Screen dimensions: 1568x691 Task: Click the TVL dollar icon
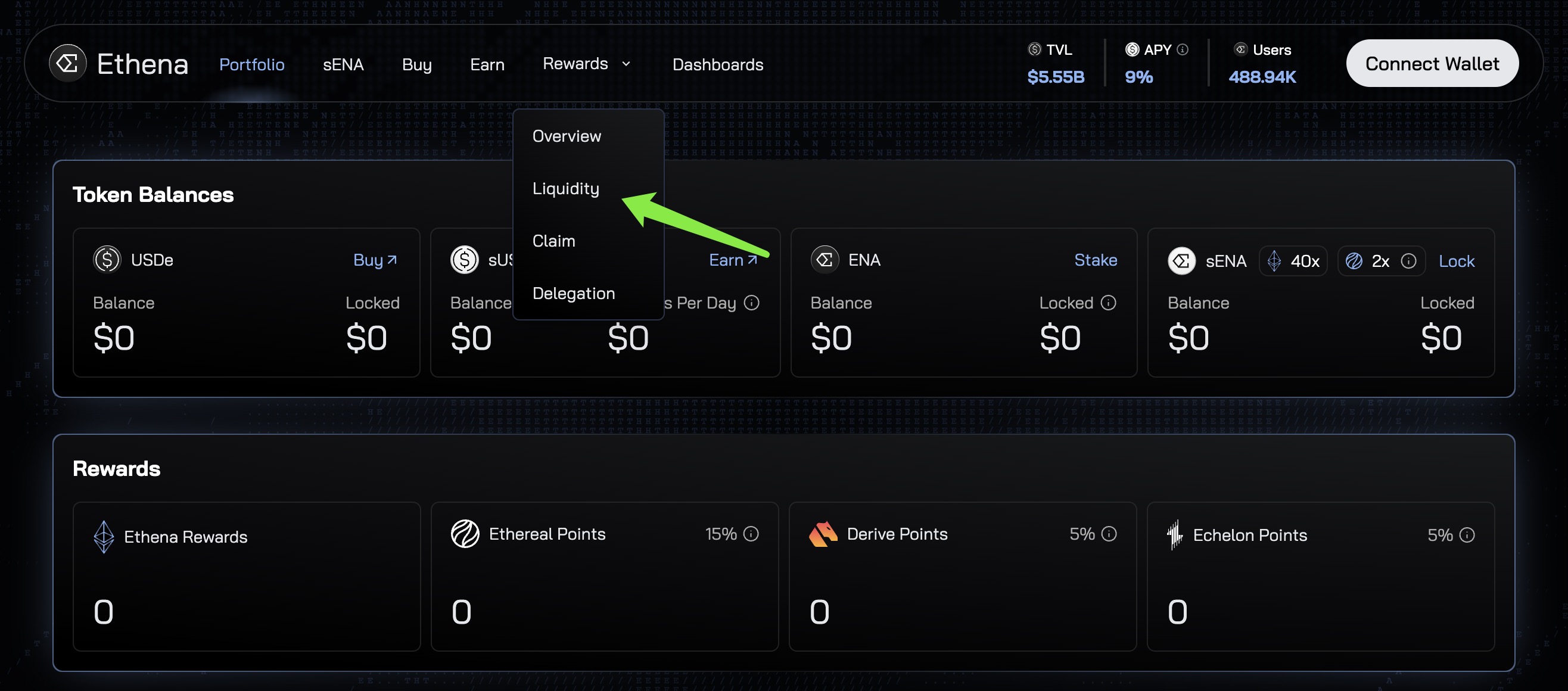pos(1034,49)
